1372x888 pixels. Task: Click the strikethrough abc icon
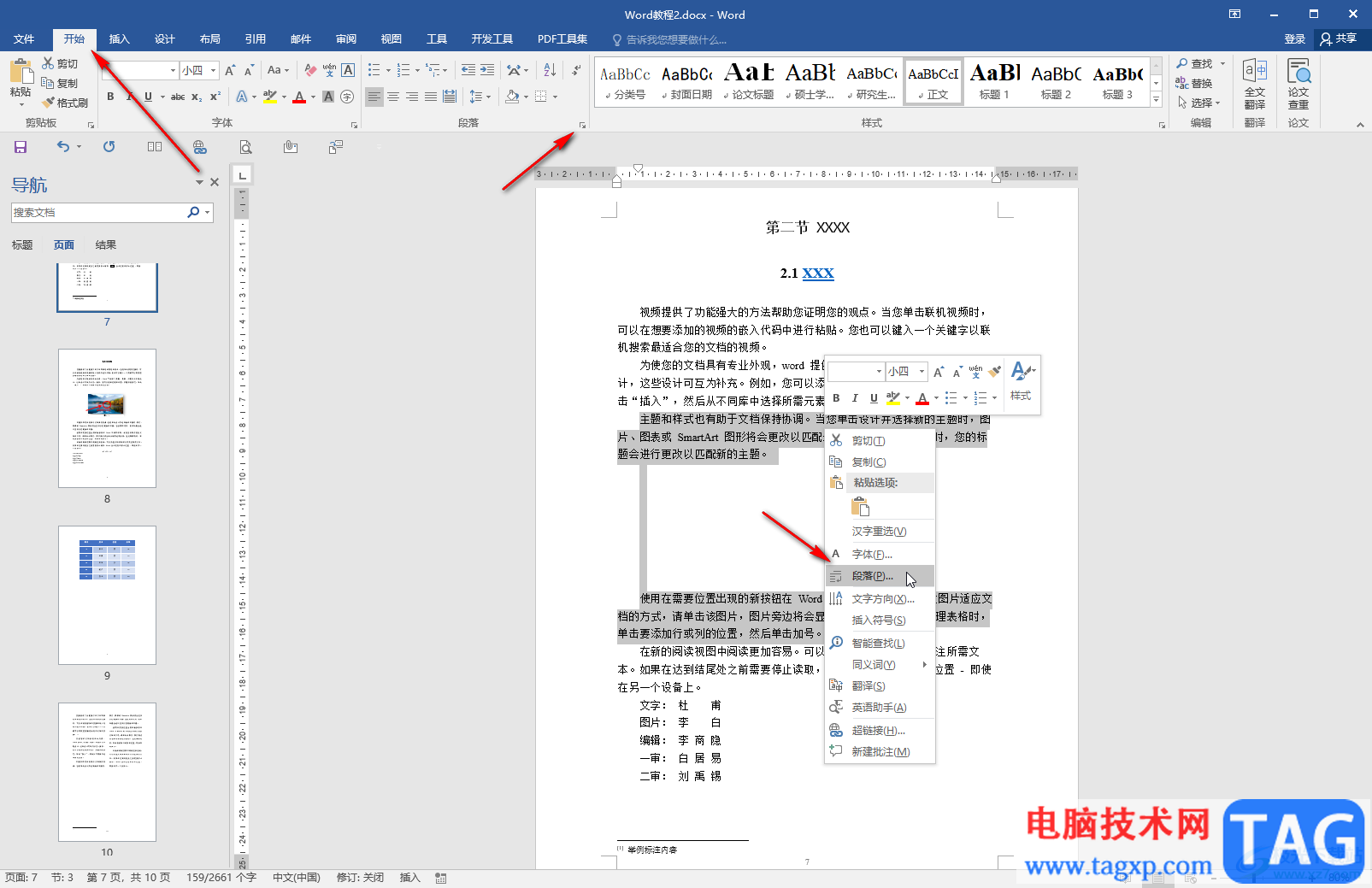(178, 97)
